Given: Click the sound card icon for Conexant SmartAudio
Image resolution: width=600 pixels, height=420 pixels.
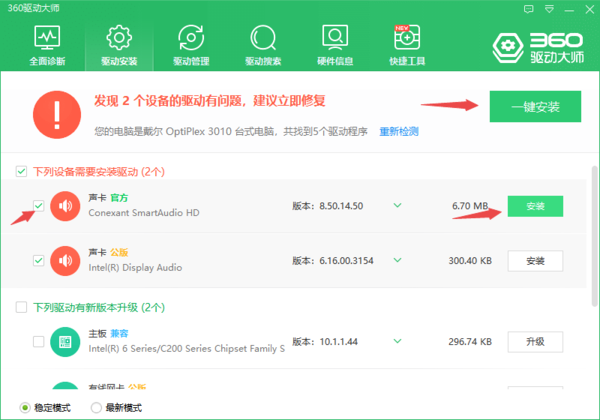Looking at the screenshot, I should (65, 206).
